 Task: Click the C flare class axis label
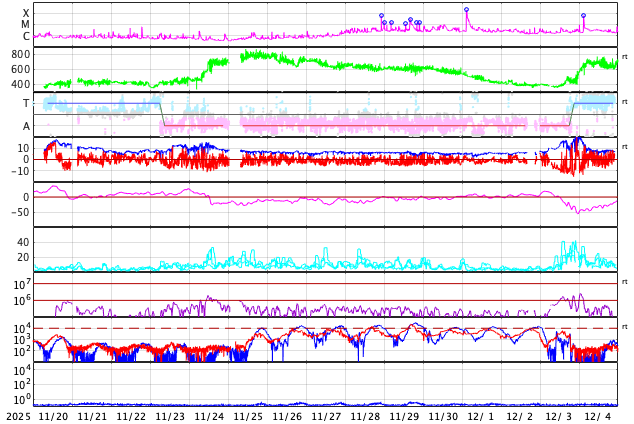[x=26, y=36]
